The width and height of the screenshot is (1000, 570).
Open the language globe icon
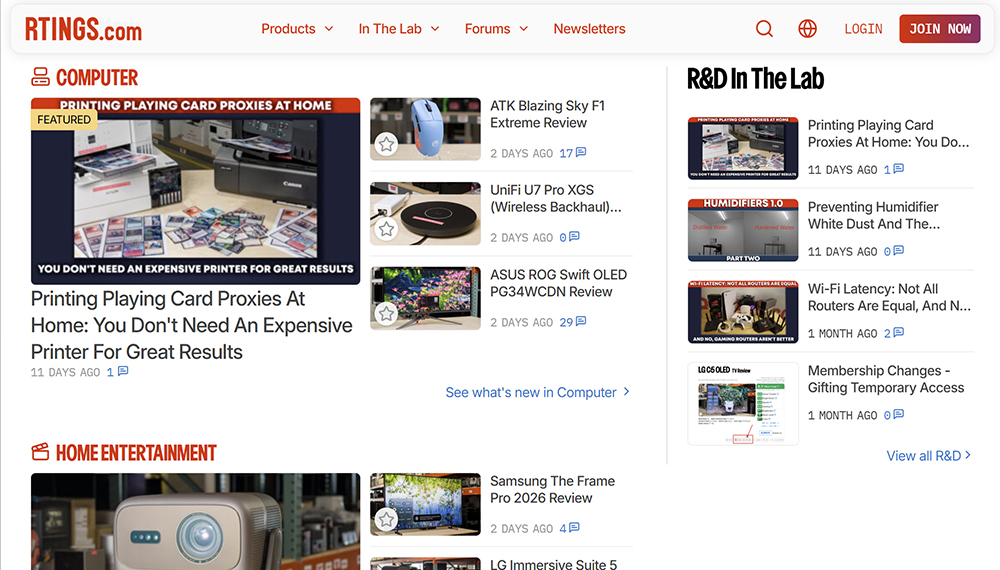[x=807, y=29]
